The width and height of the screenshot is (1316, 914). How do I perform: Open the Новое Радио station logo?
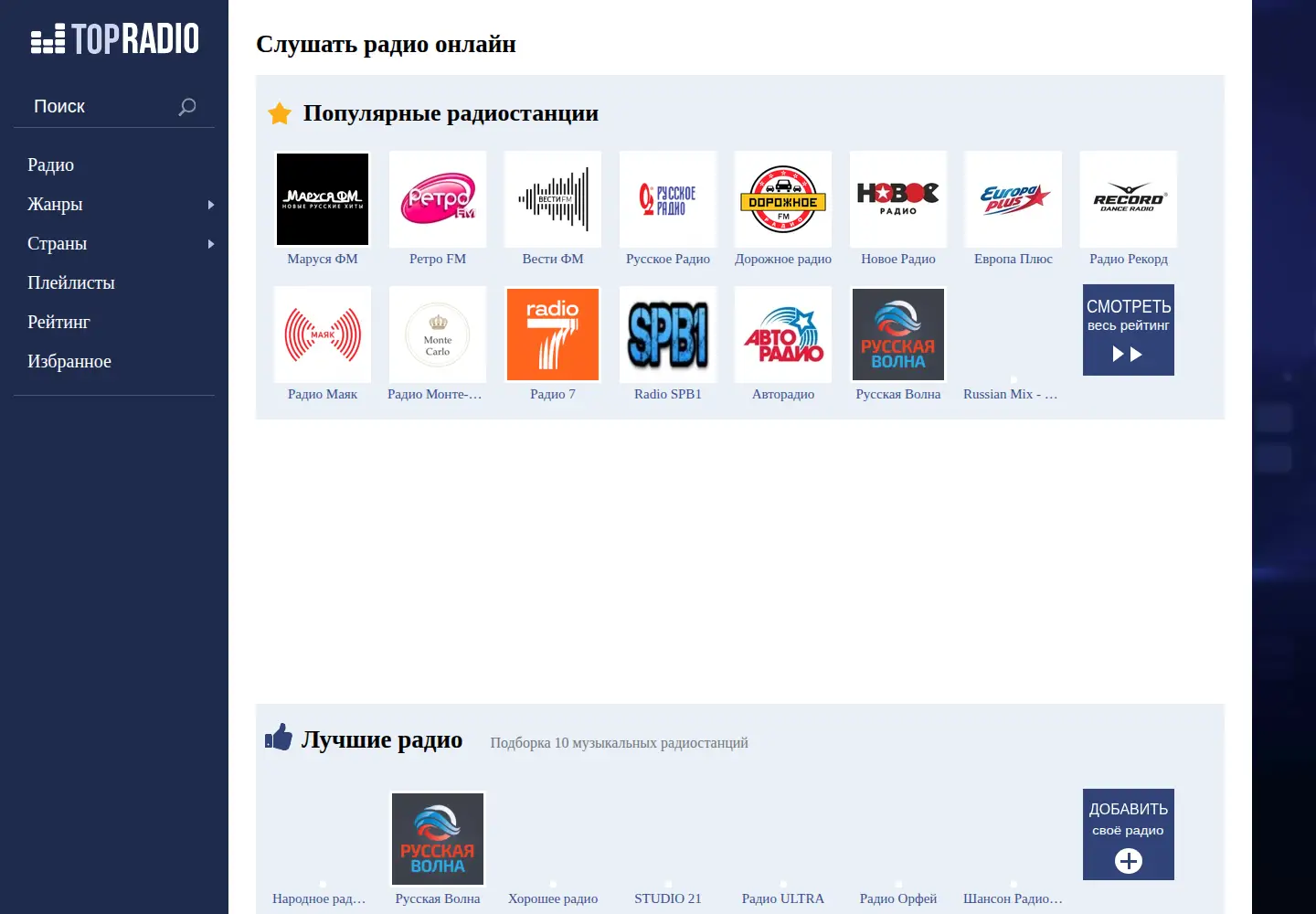click(898, 199)
